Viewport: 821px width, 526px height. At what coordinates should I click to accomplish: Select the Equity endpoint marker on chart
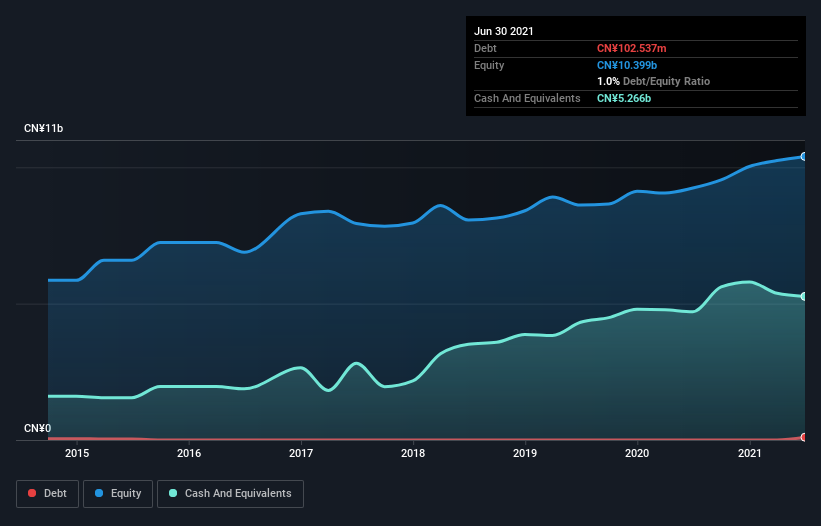click(x=803, y=156)
